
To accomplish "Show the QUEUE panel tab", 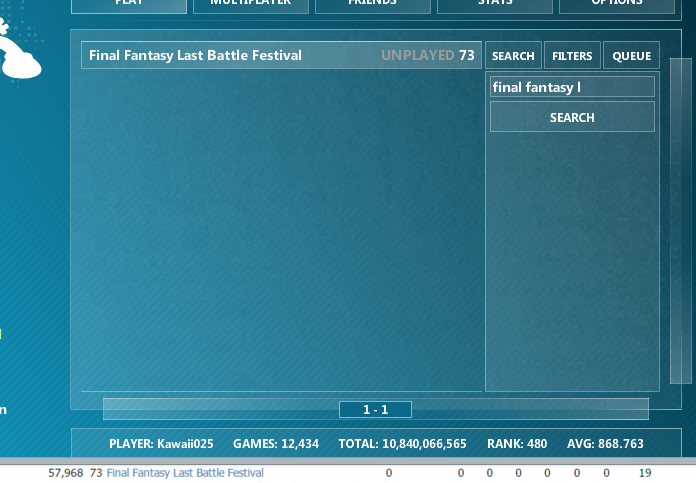I will 631,56.
